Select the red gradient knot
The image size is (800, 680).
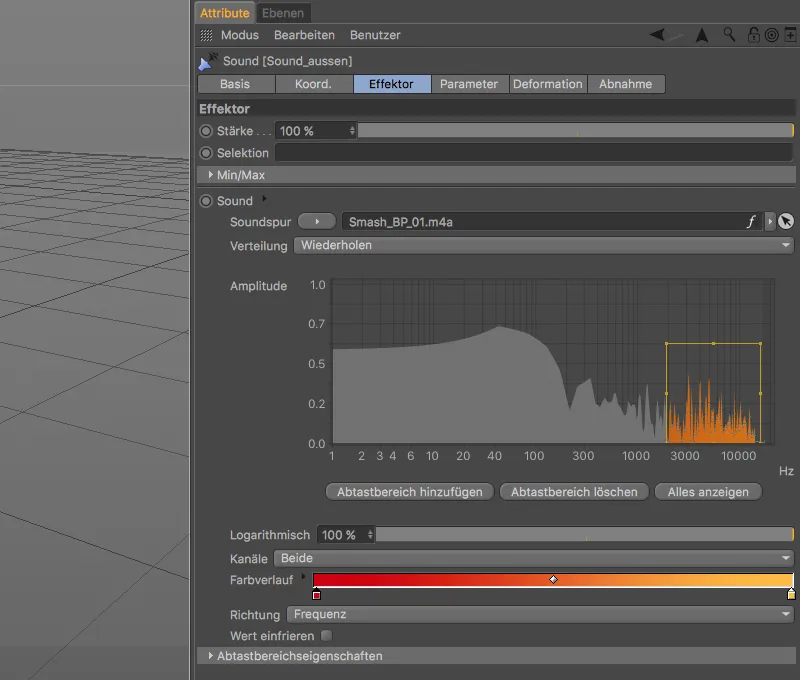coord(316,595)
